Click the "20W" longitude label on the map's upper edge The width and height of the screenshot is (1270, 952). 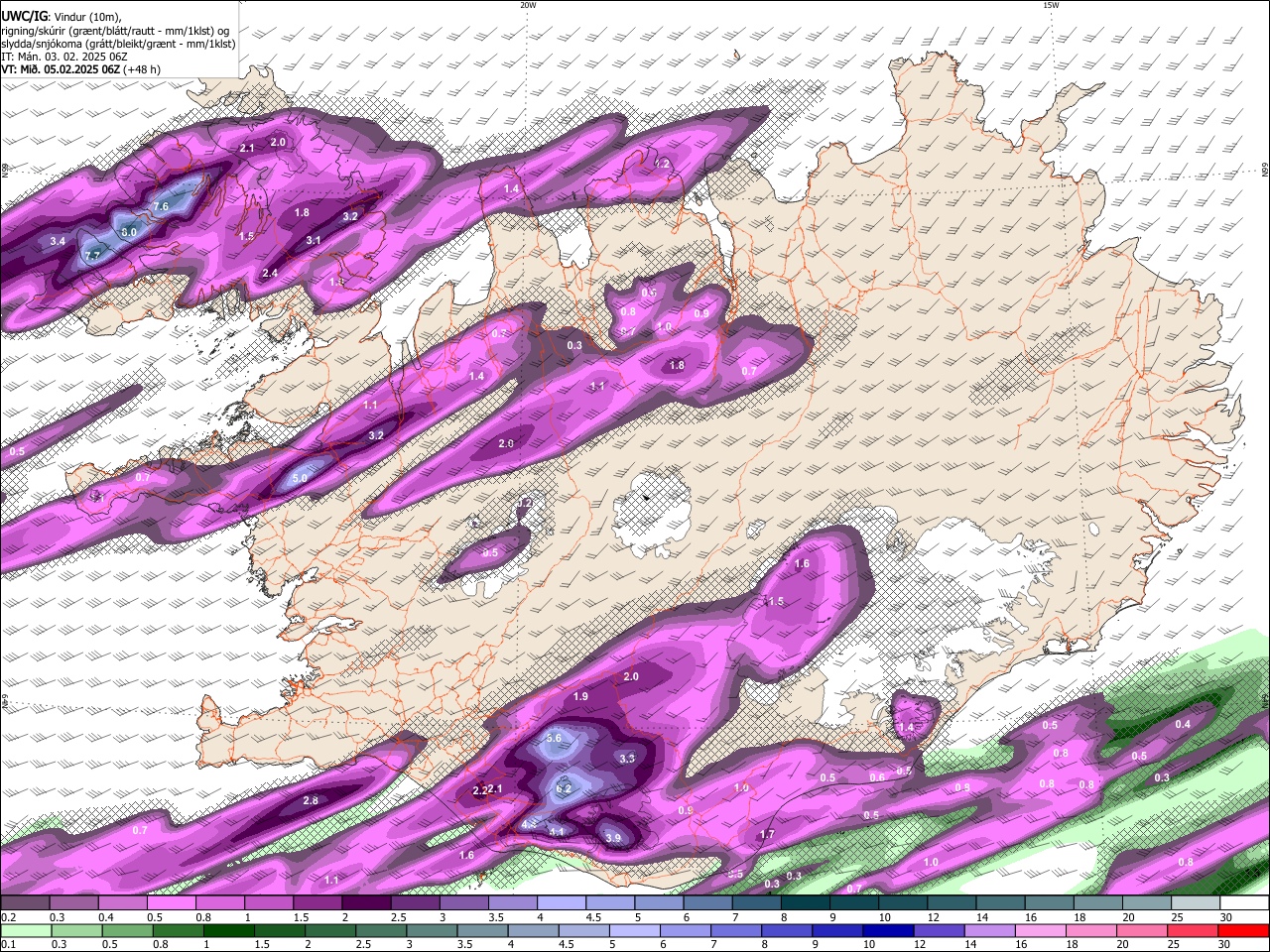528,5
